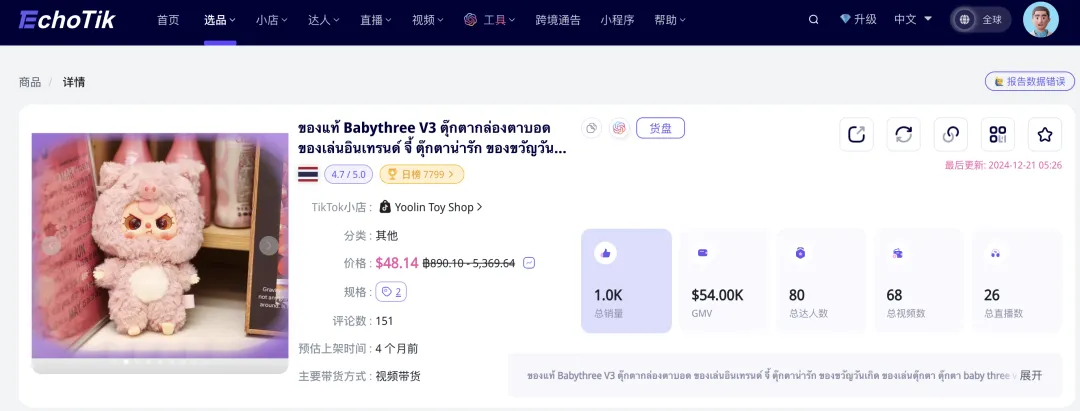Go to 首页 in the navigation
This screenshot has height=411, width=1080.
point(168,20)
